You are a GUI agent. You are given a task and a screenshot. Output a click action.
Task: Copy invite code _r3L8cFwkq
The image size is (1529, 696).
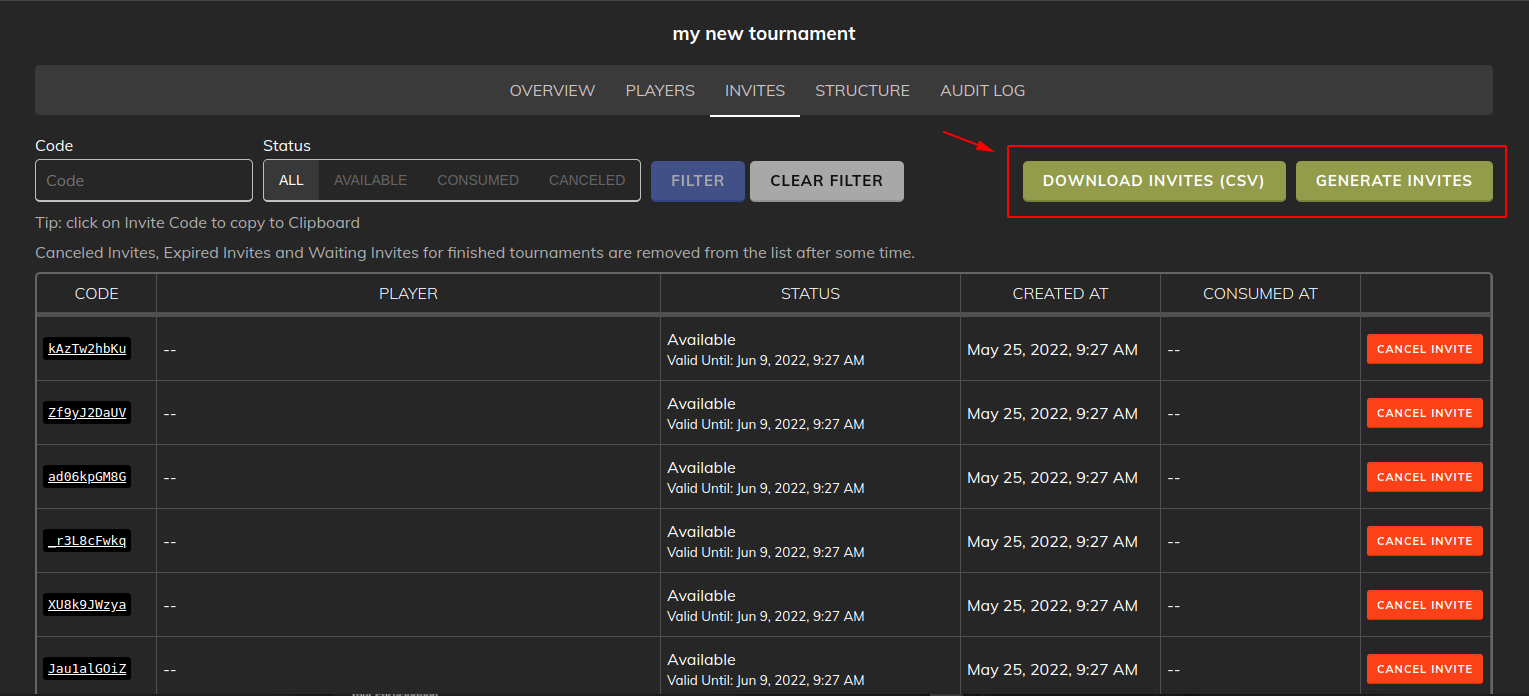87,541
